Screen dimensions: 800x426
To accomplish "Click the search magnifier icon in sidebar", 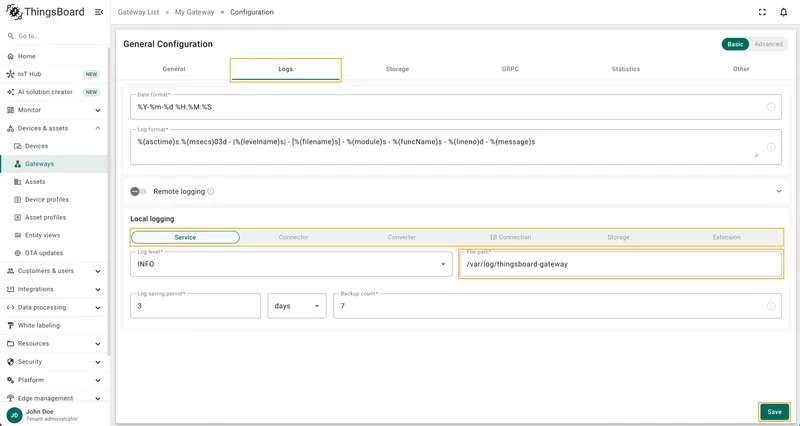I will [11, 36].
